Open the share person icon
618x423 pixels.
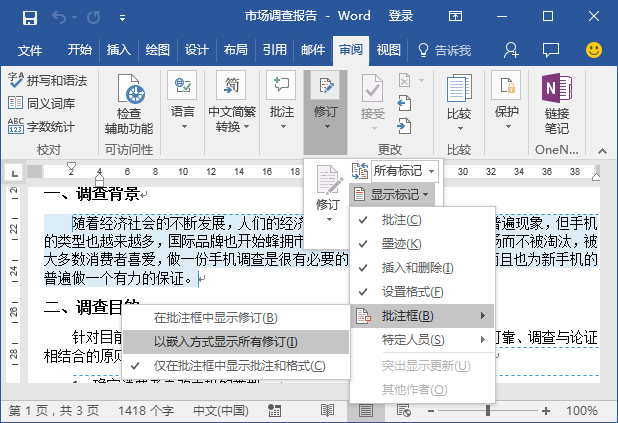point(511,50)
